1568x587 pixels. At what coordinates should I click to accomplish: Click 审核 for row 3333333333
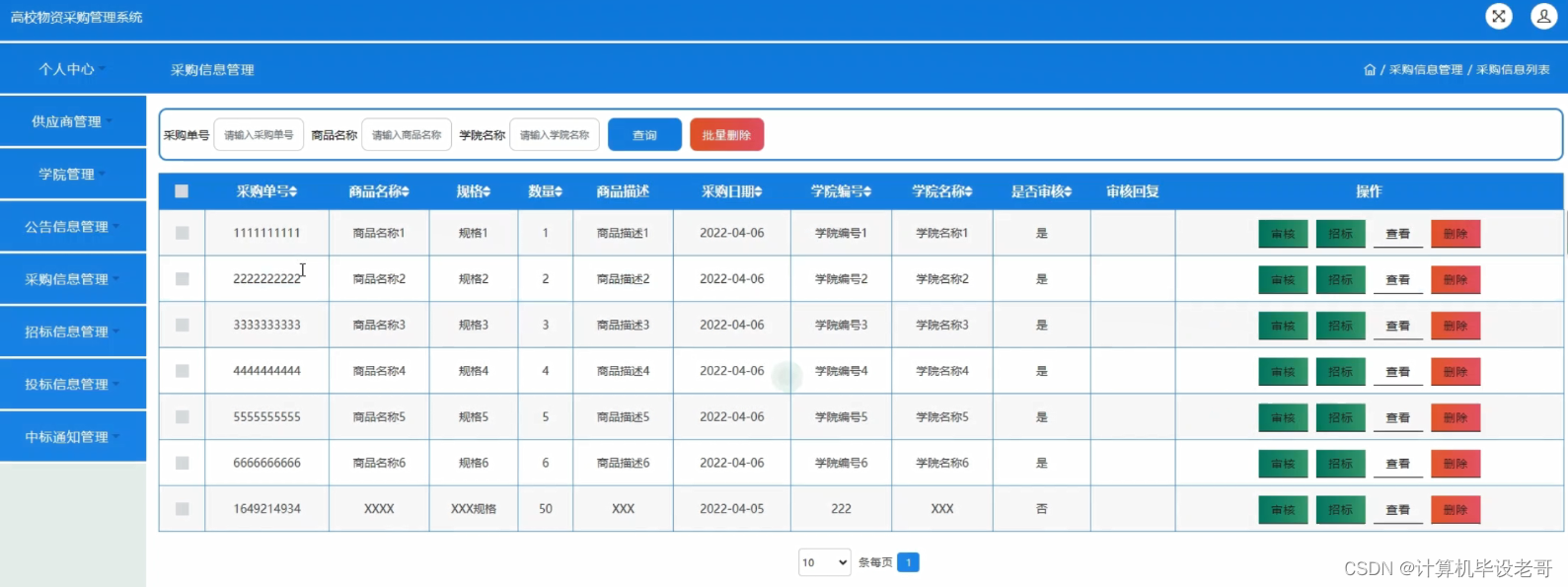pyautogui.click(x=1283, y=326)
